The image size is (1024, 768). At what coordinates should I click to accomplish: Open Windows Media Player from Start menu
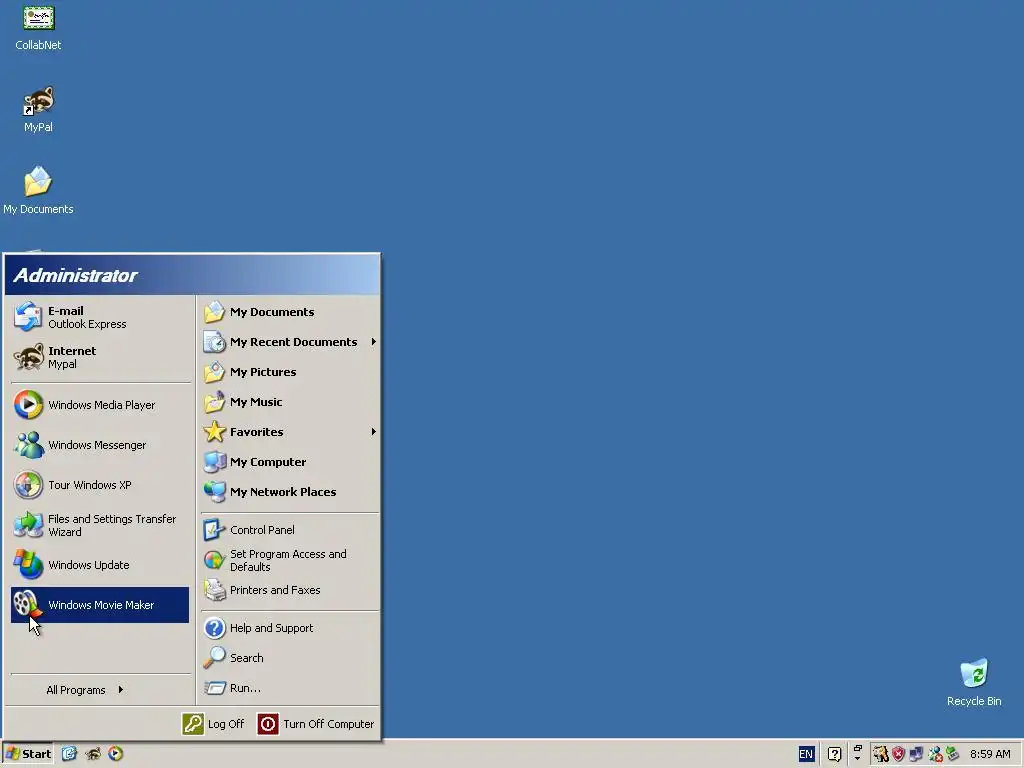100,405
